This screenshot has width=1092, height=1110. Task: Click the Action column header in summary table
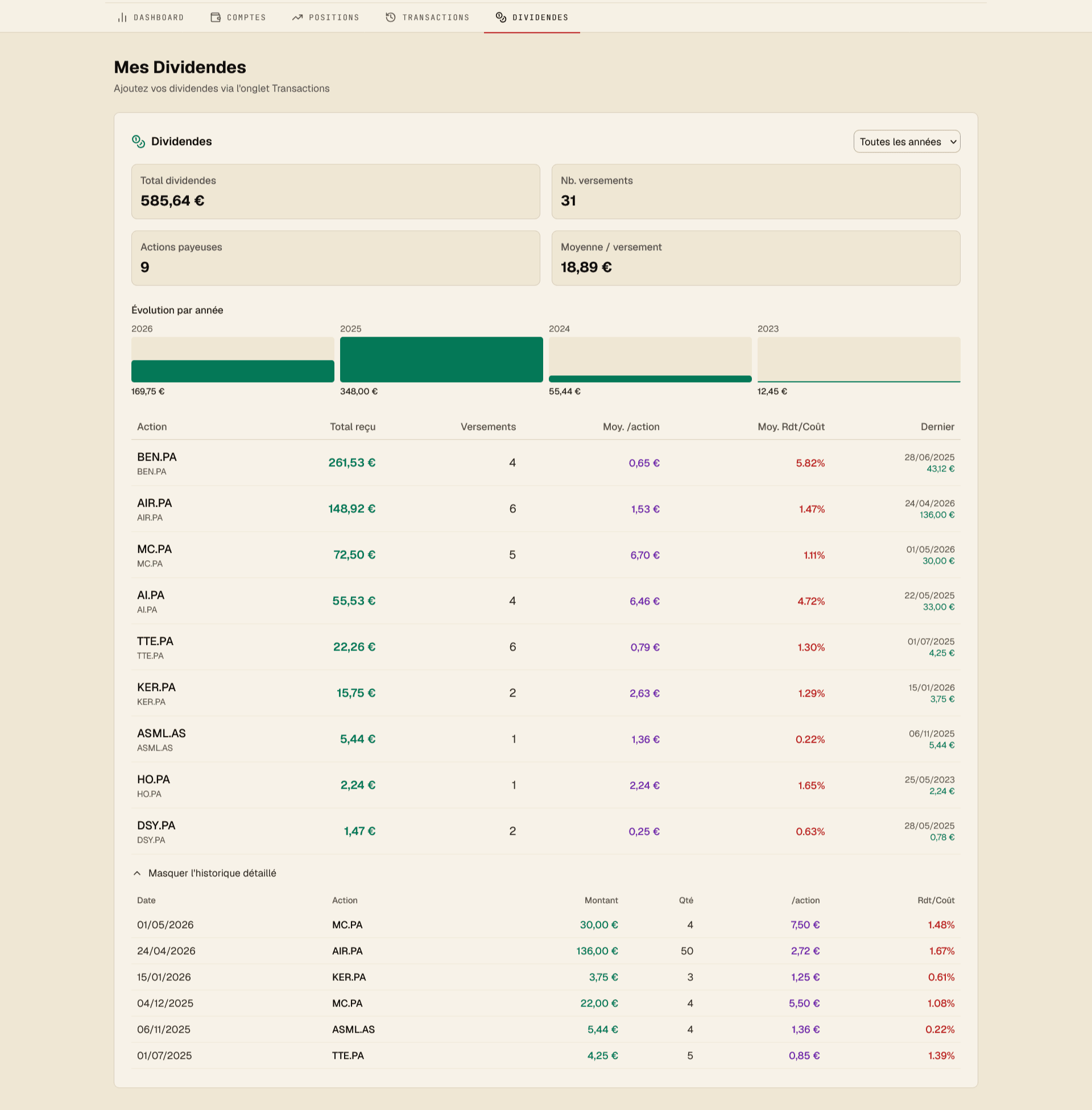coord(152,426)
